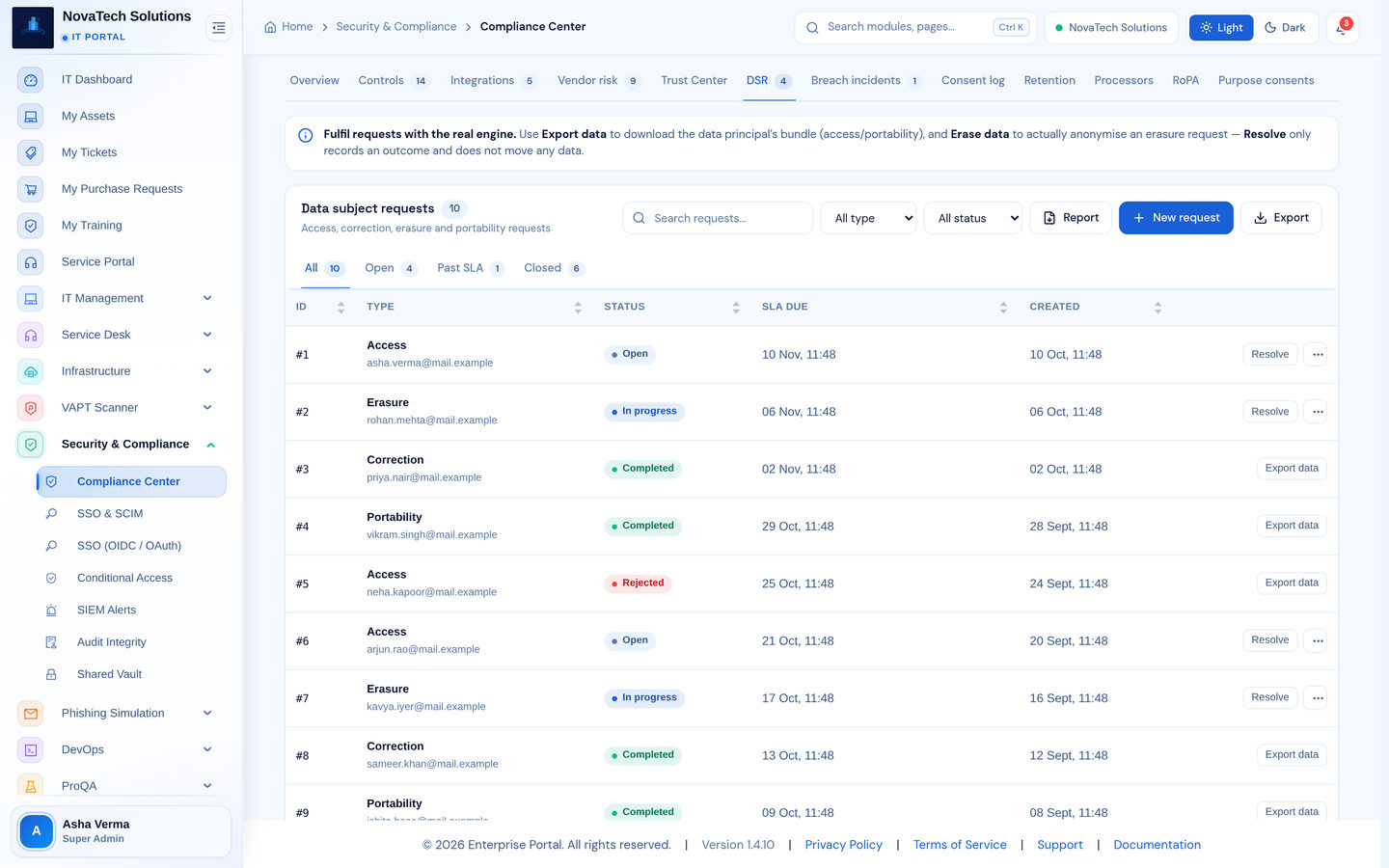The height and width of the screenshot is (868, 1389).
Task: Click the My Assets sidebar icon
Action: (31, 117)
